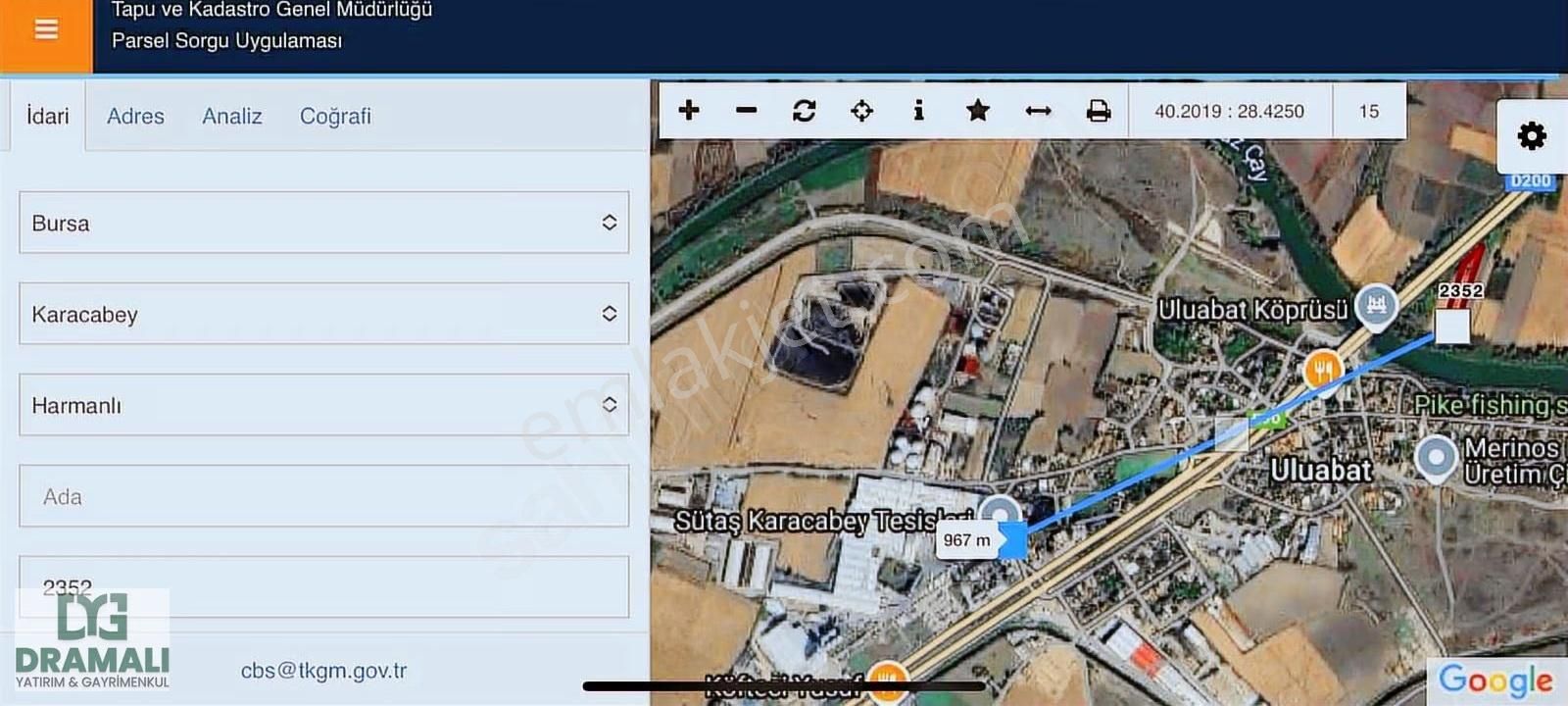Zoom in with the plus icon

click(x=689, y=110)
